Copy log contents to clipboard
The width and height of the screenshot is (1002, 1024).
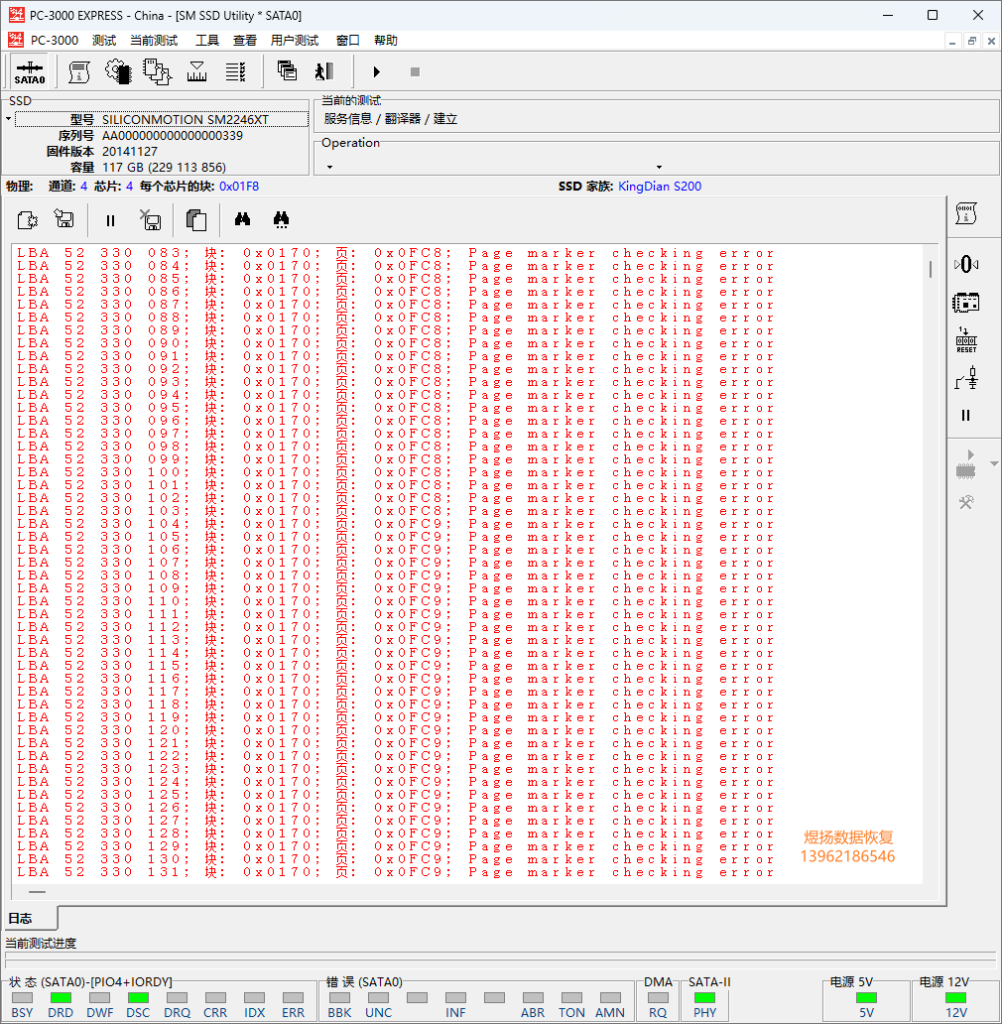(197, 220)
